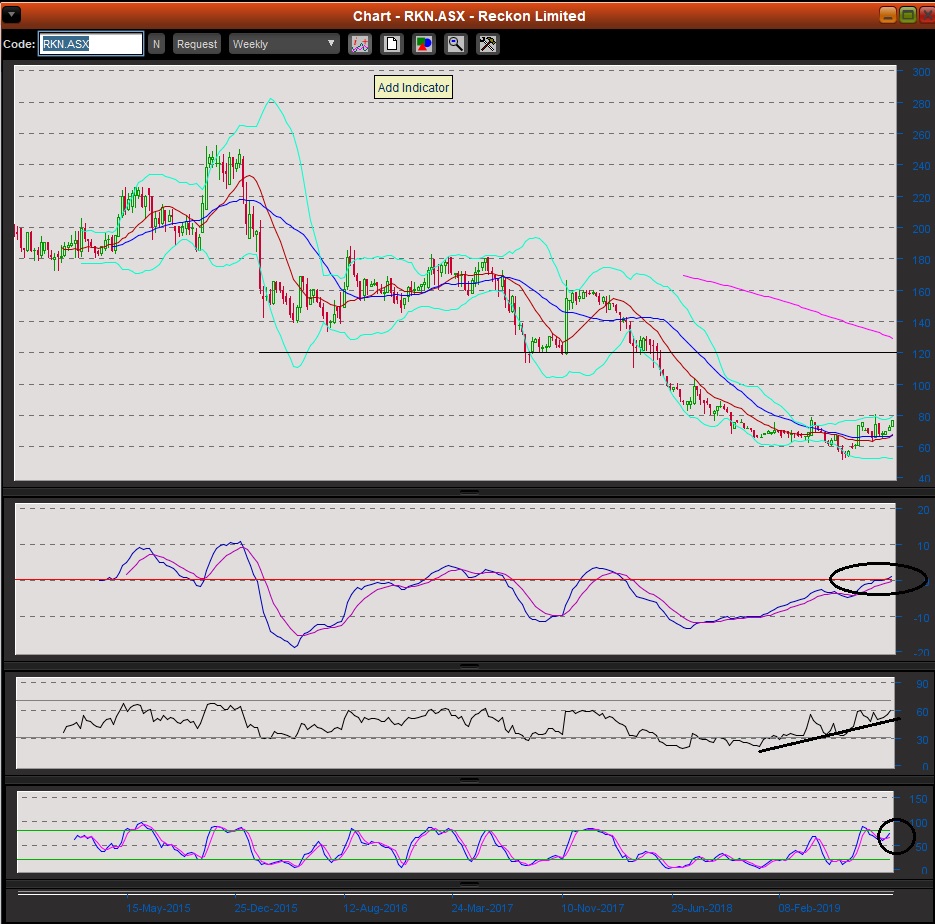Click the 10-Nov-2017 date label

pos(593,909)
